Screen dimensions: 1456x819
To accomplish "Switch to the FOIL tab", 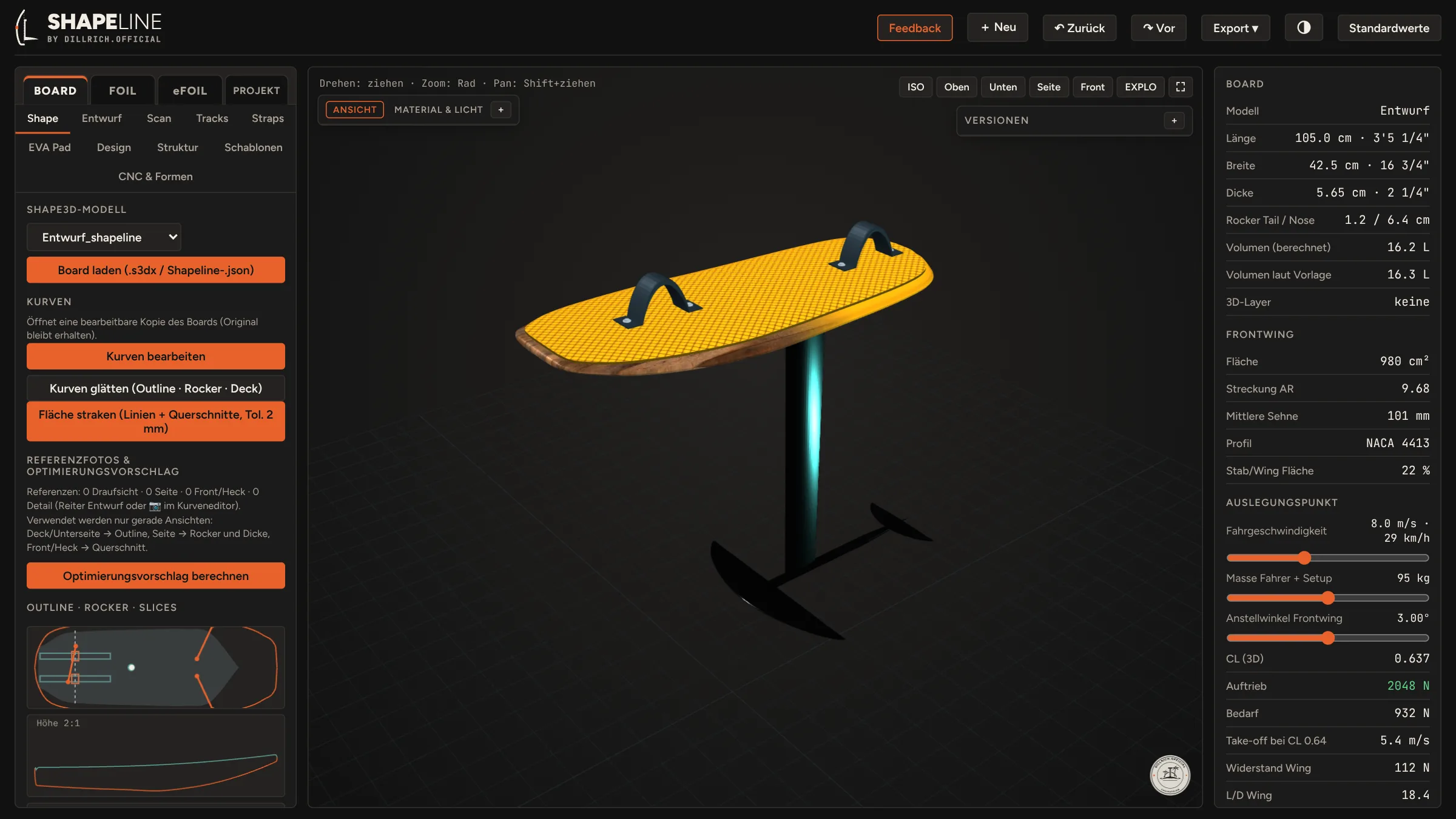I will click(123, 90).
